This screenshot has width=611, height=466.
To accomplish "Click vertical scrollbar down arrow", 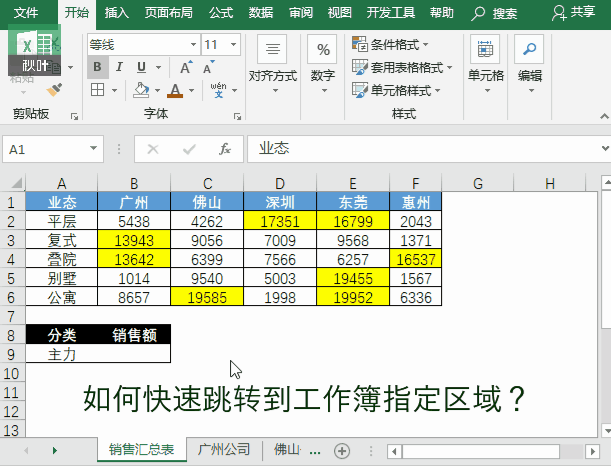I will [x=606, y=431].
